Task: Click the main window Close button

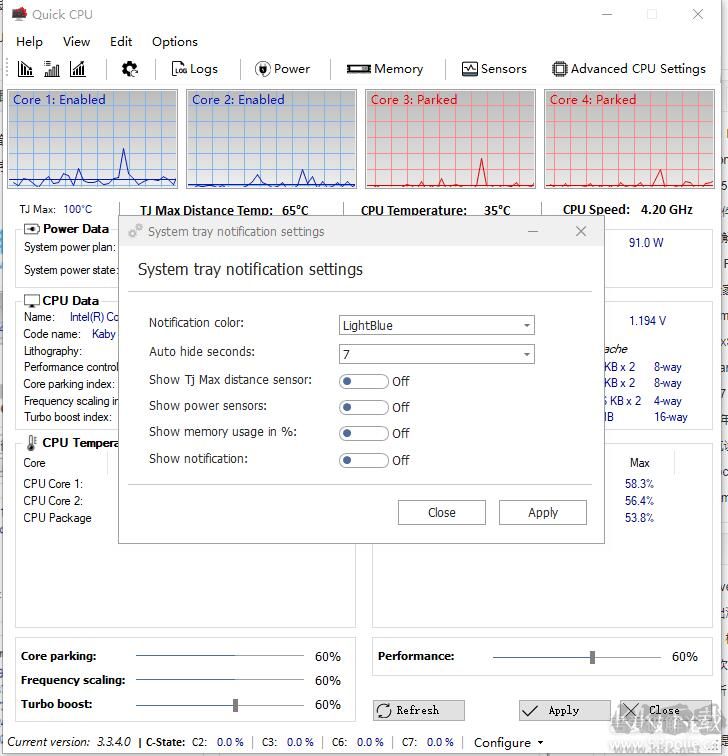Action: coord(666,710)
